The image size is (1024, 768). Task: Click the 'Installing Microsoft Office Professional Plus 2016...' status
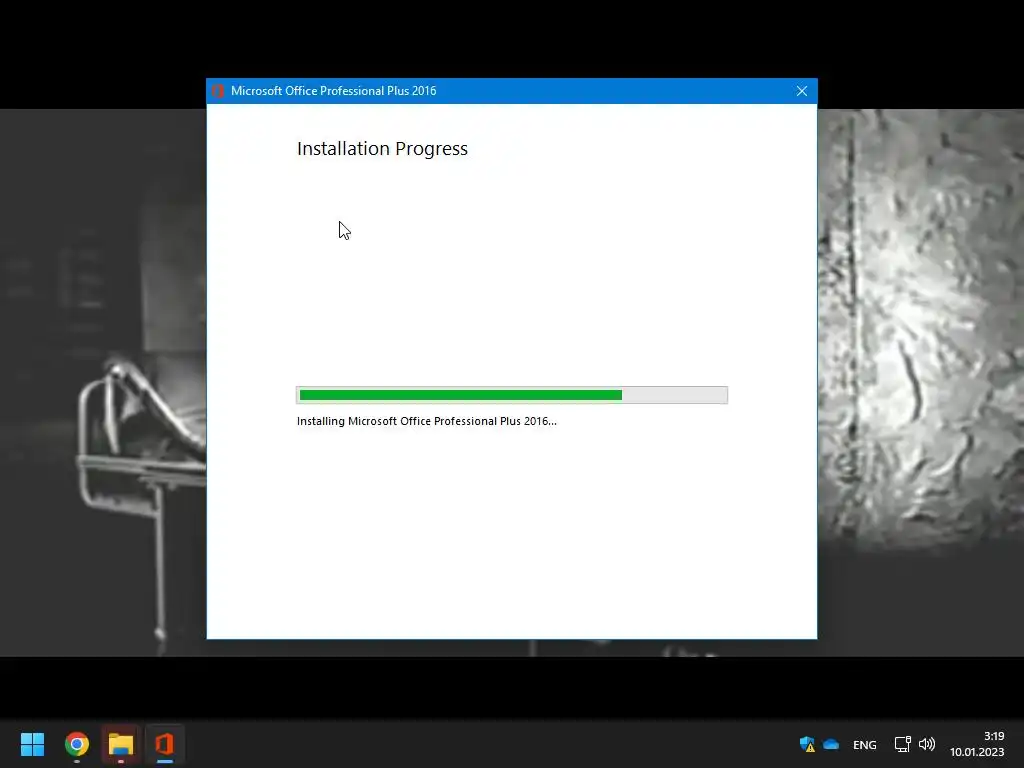tap(426, 421)
